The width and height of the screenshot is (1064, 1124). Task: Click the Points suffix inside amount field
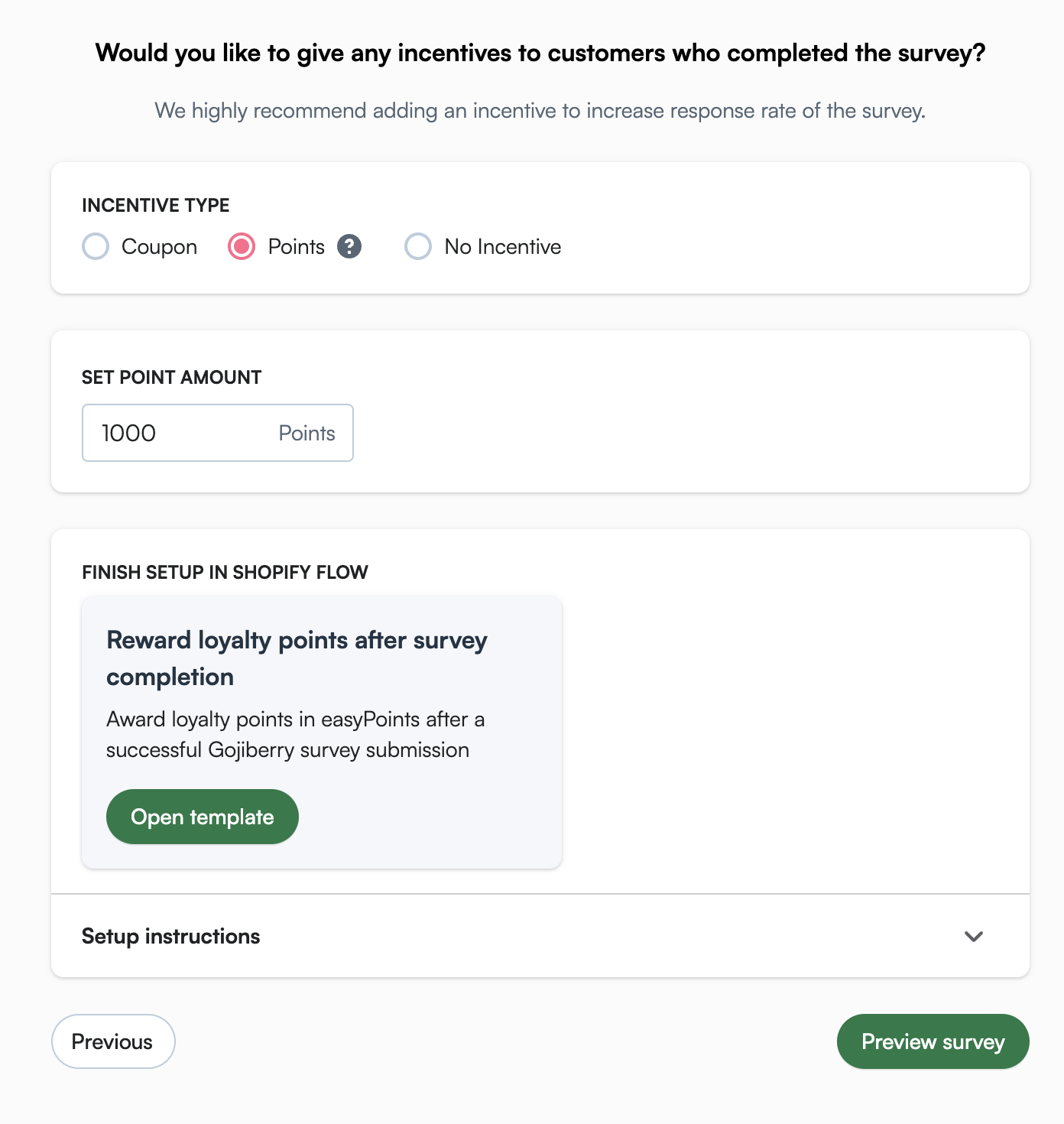point(307,434)
